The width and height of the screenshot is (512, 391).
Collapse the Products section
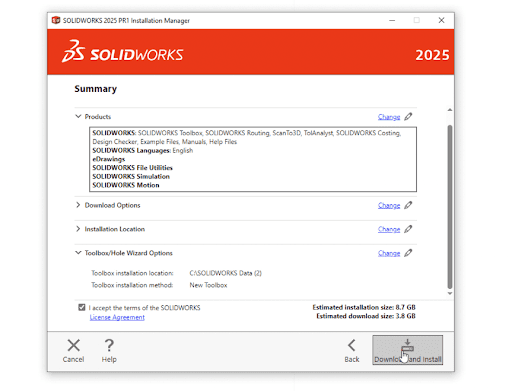coord(78,116)
